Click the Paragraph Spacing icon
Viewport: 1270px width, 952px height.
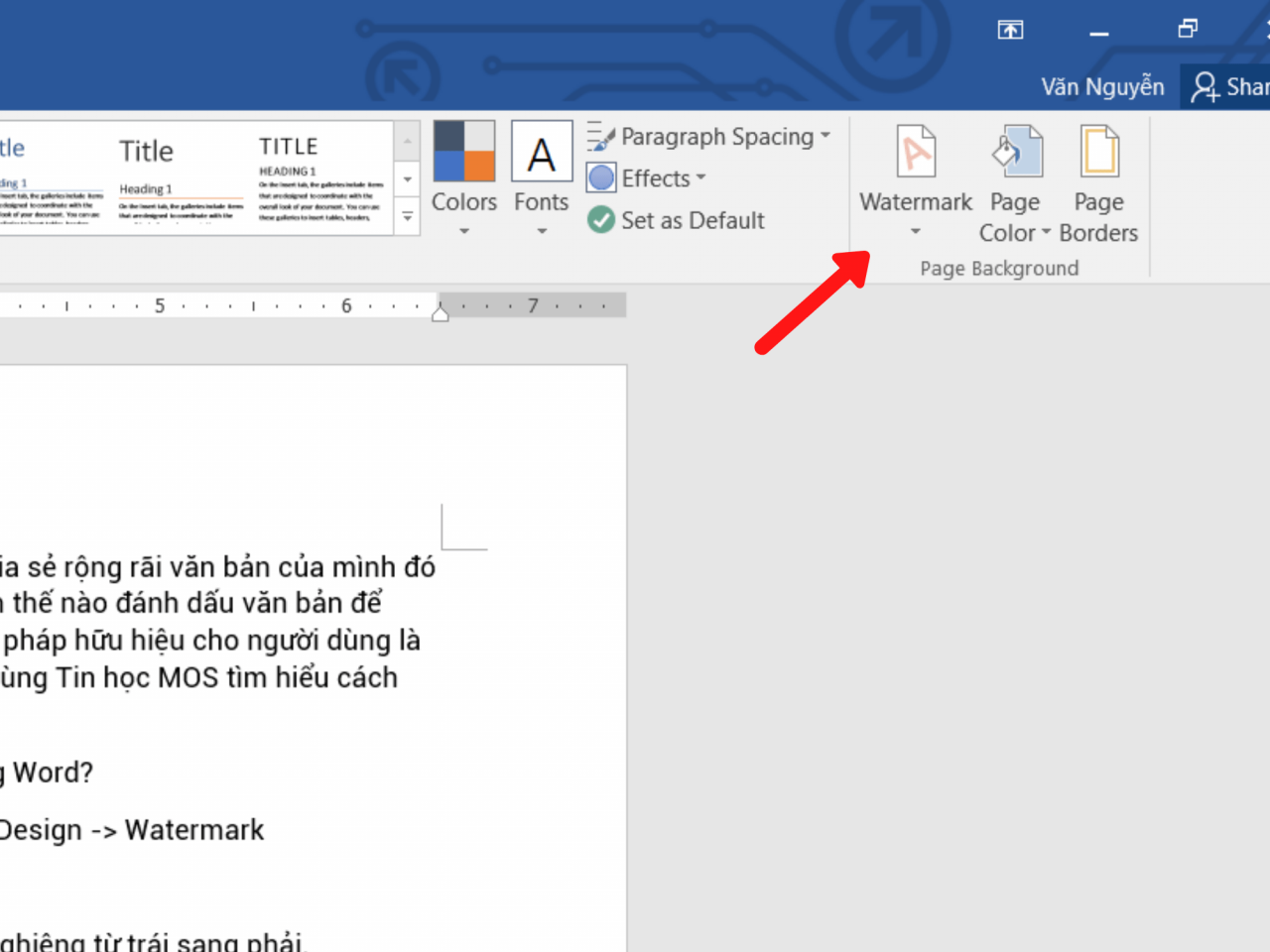click(600, 137)
